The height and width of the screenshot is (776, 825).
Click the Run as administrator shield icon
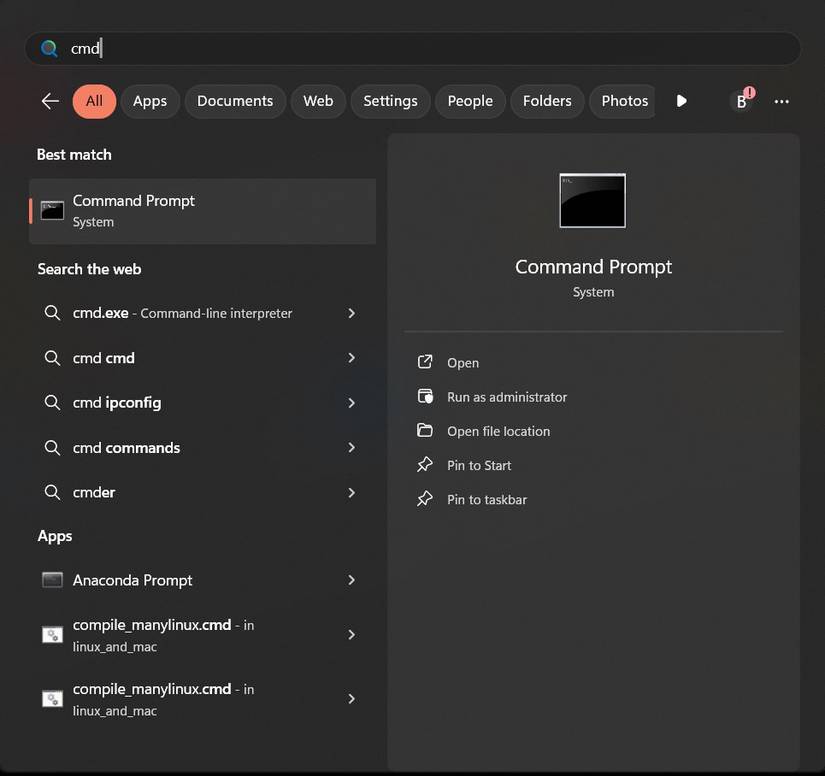pyautogui.click(x=425, y=396)
